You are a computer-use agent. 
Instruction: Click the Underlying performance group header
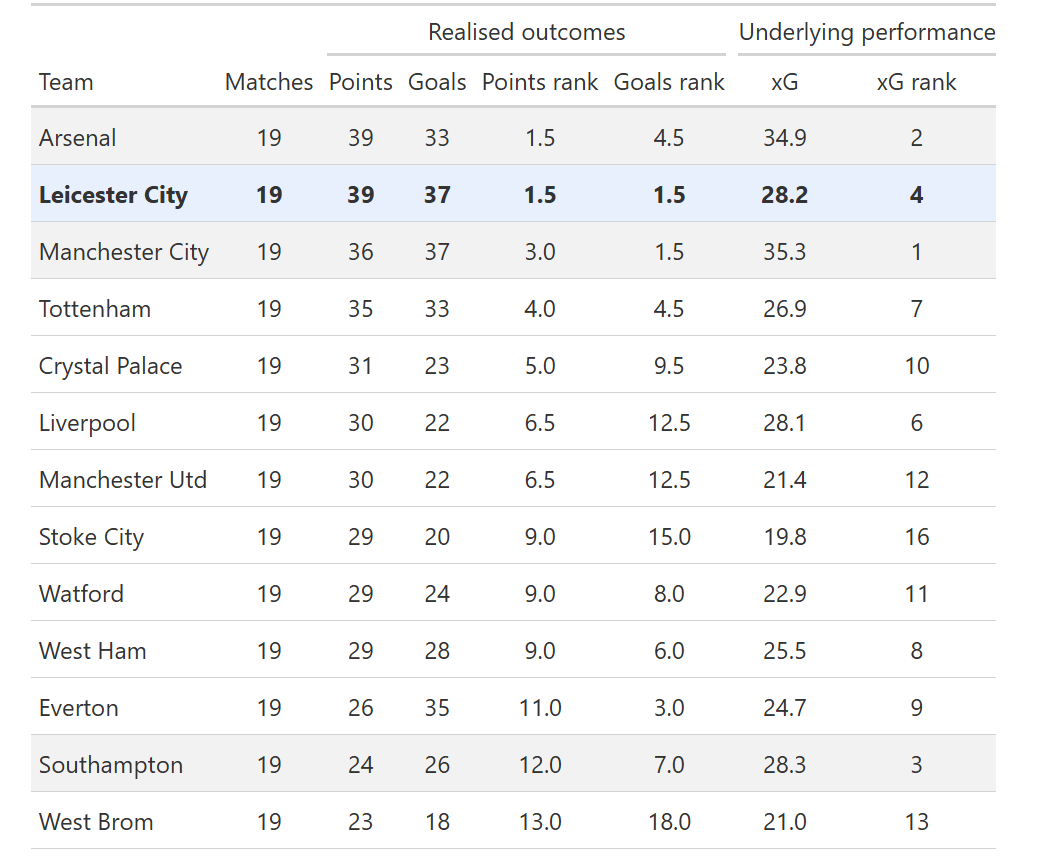tap(867, 32)
